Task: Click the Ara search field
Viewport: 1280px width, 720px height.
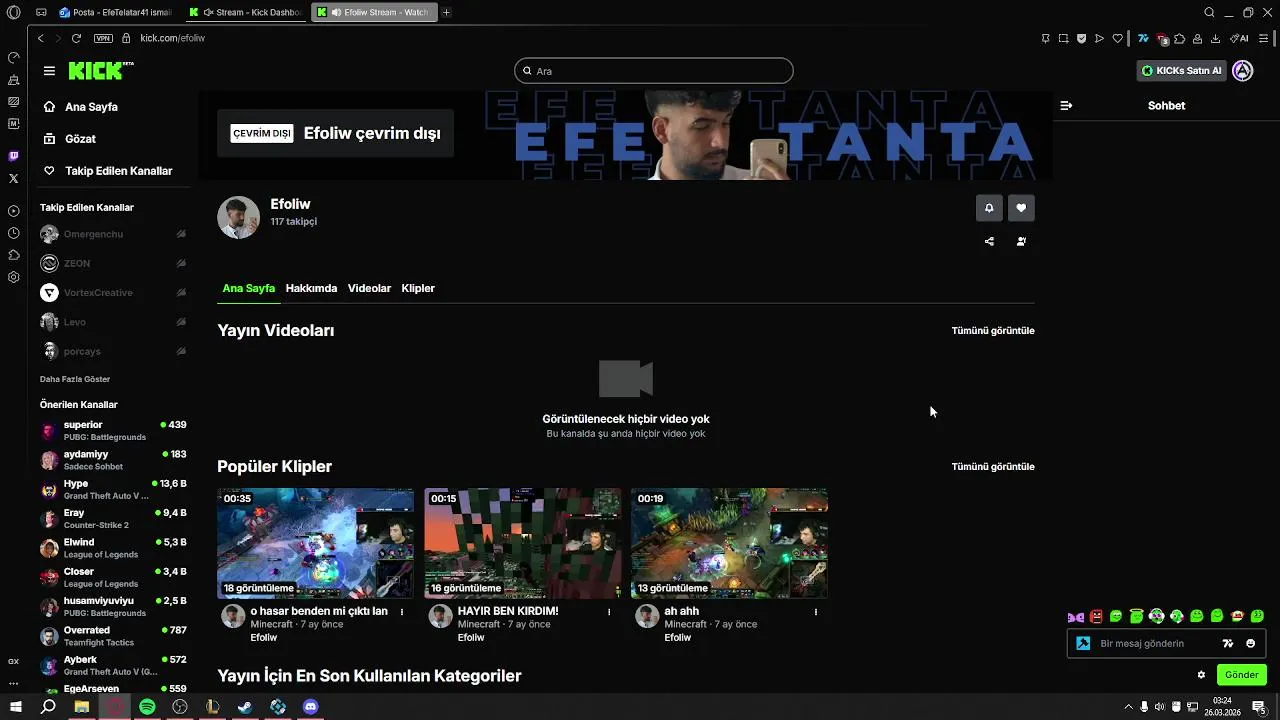Action: [x=654, y=71]
